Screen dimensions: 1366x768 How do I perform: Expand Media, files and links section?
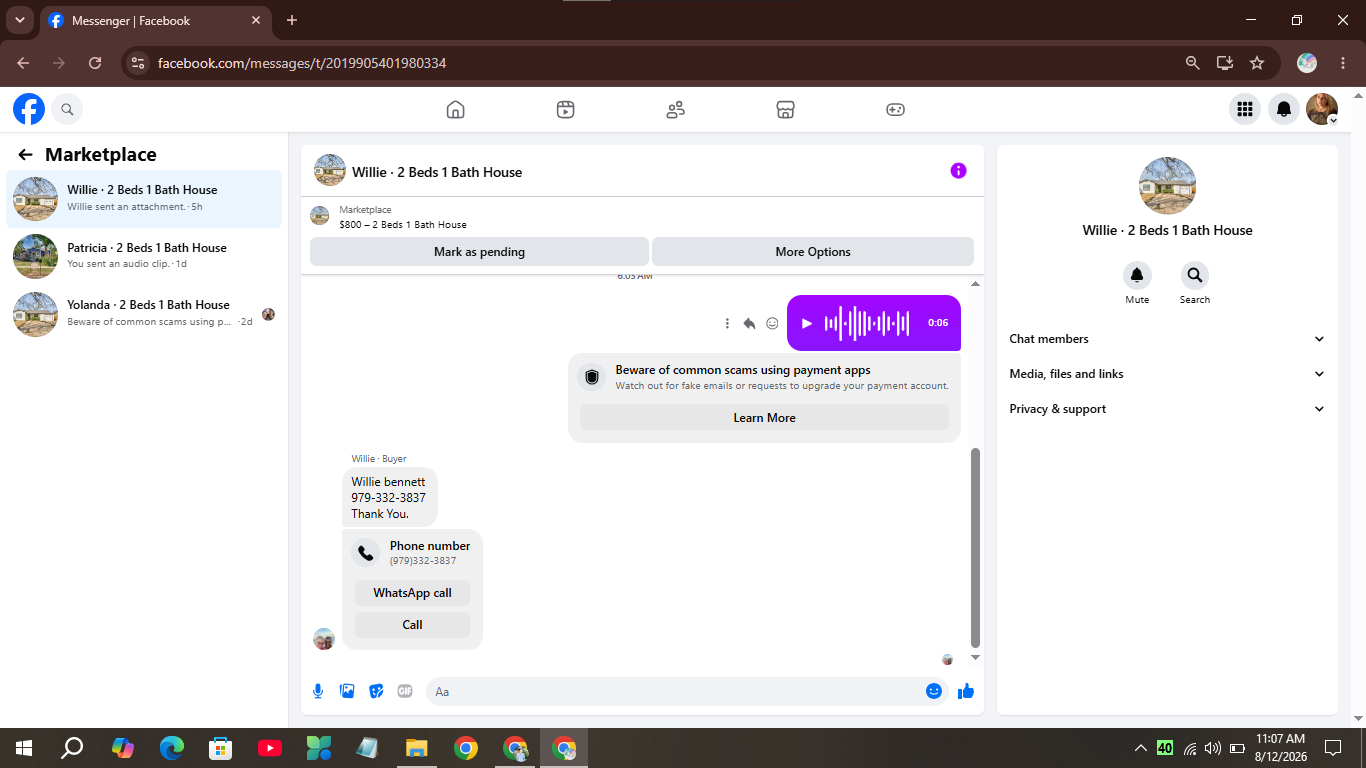(x=1167, y=374)
